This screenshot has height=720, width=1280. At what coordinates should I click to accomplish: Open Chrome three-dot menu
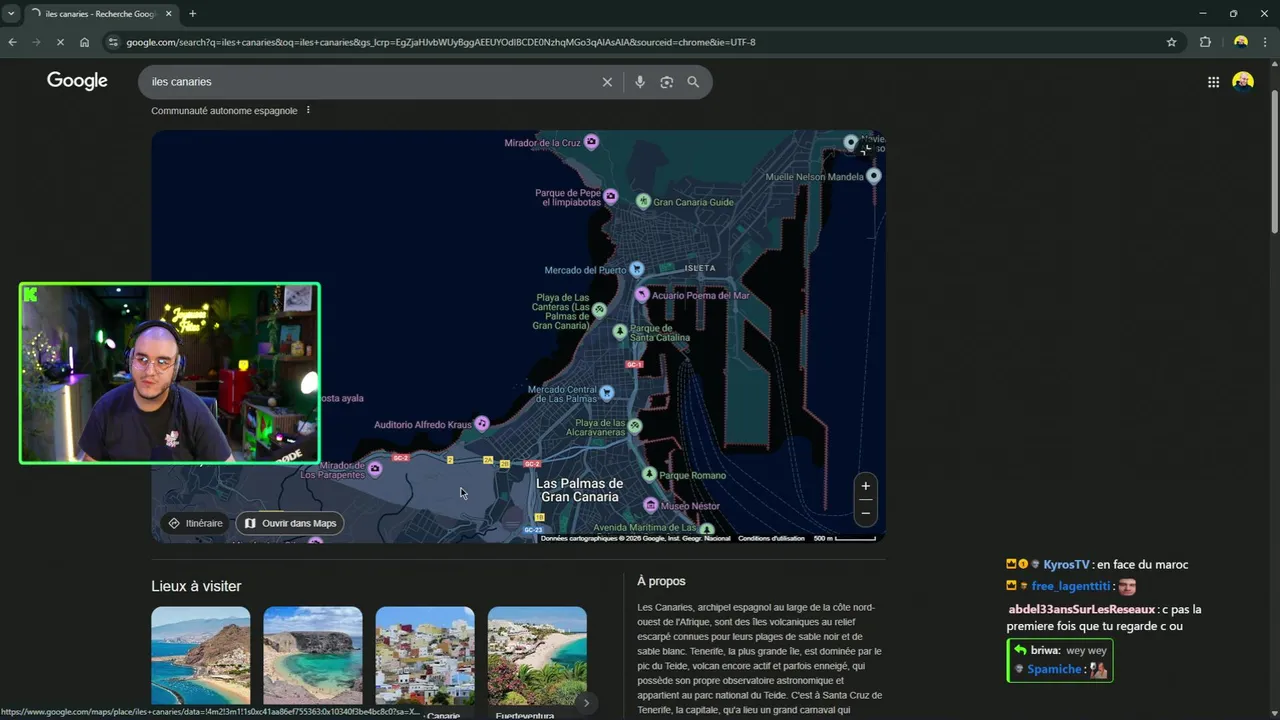click(1265, 42)
